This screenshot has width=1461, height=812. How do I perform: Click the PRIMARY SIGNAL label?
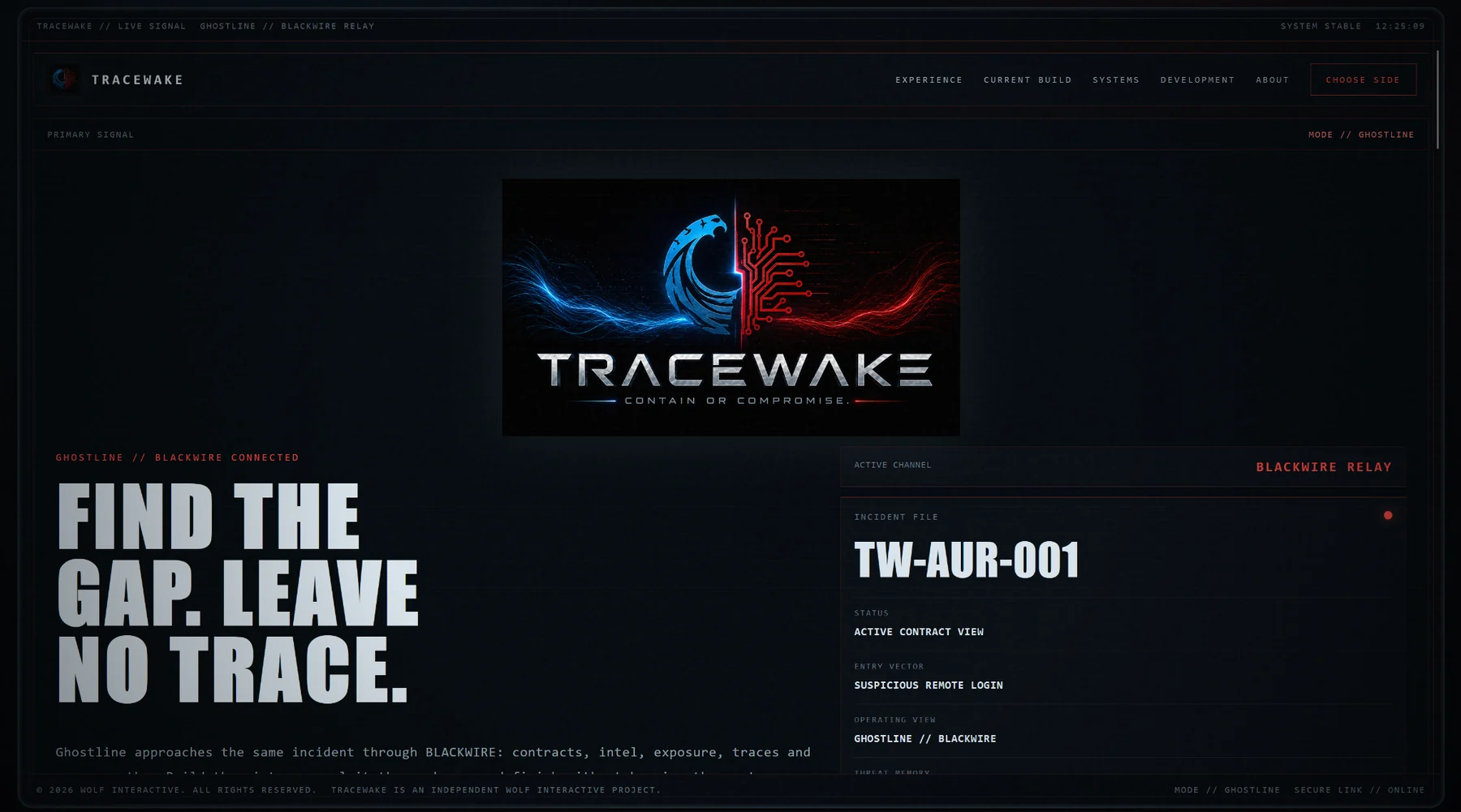[x=91, y=135]
